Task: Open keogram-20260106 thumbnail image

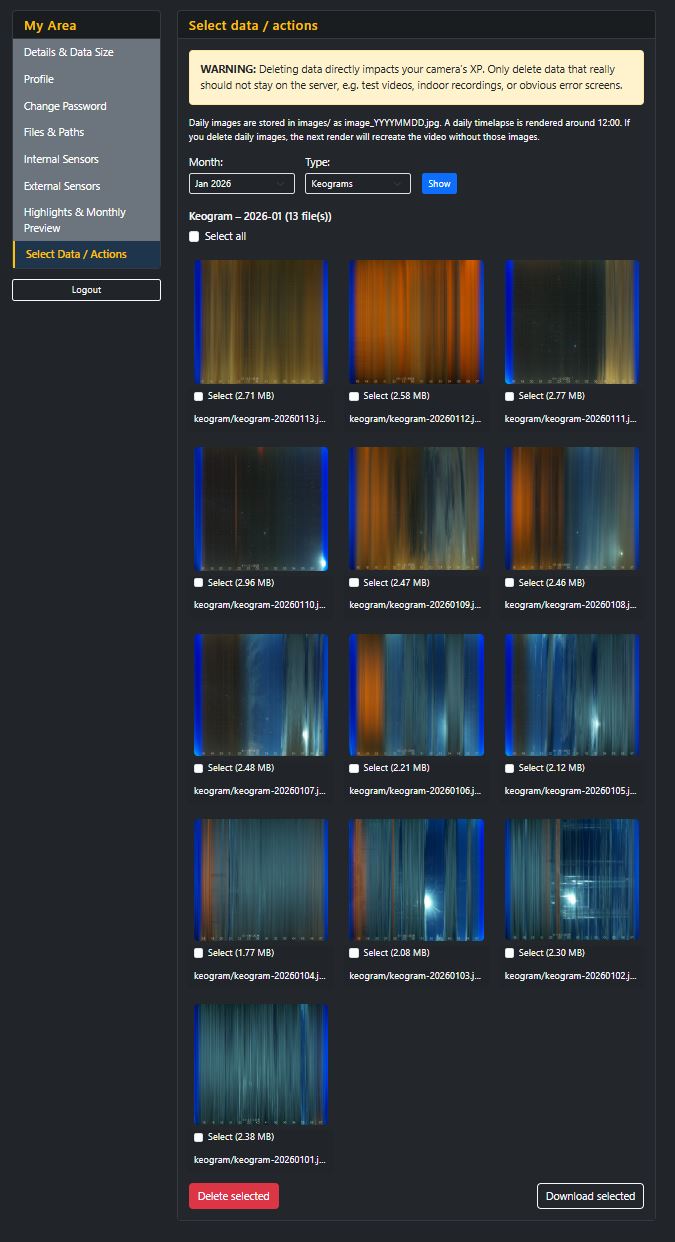Action: [416, 694]
